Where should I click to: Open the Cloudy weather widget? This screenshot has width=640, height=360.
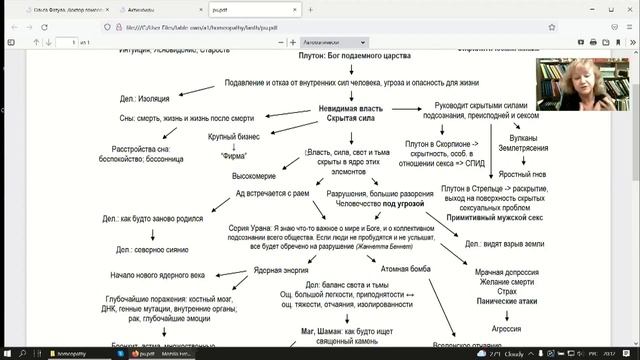500,353
